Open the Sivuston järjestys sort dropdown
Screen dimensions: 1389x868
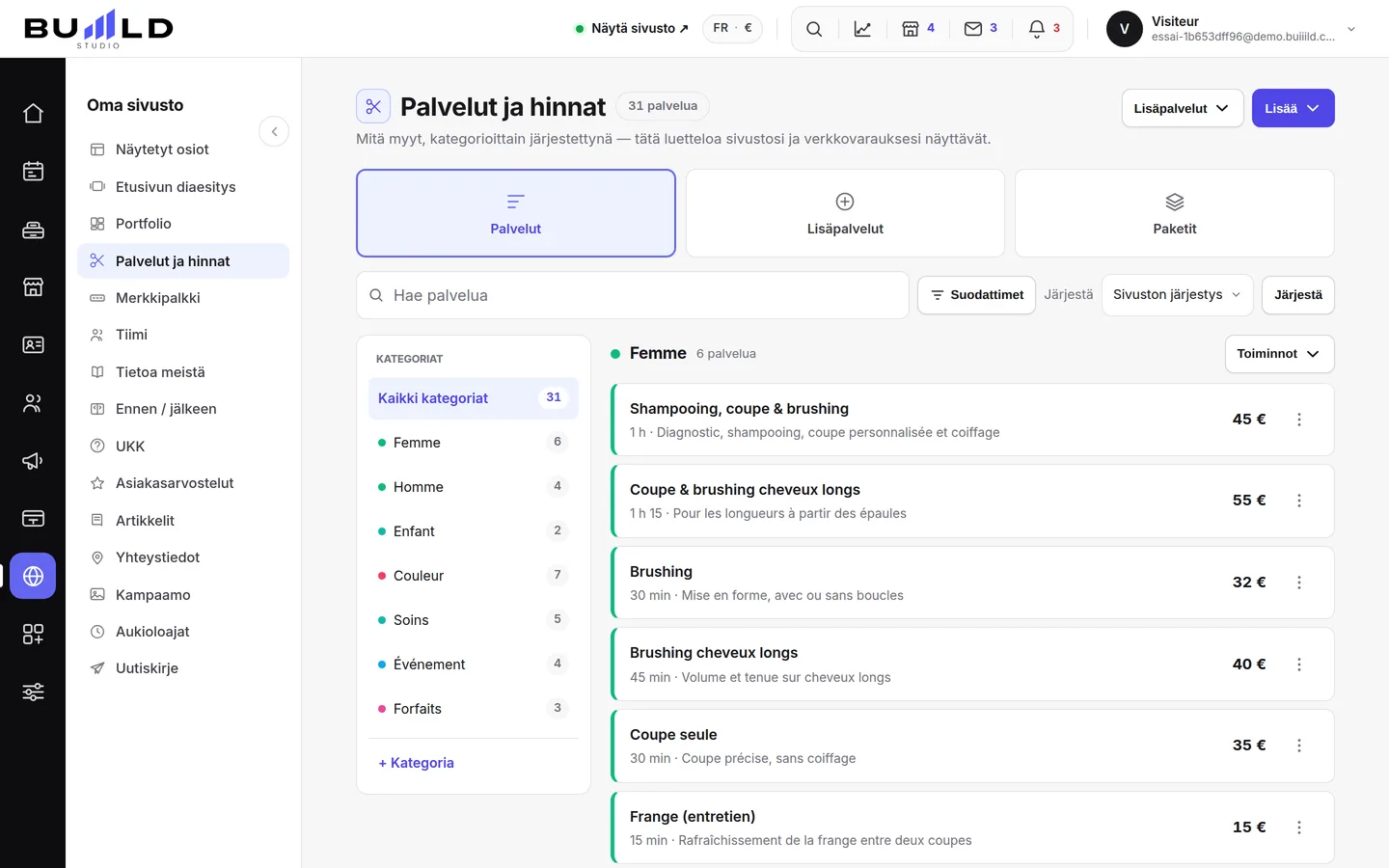1177,295
